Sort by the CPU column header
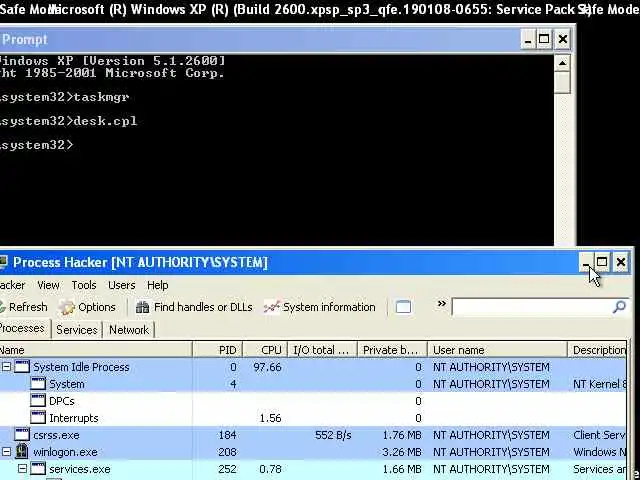640x480 pixels. pyautogui.click(x=265, y=350)
